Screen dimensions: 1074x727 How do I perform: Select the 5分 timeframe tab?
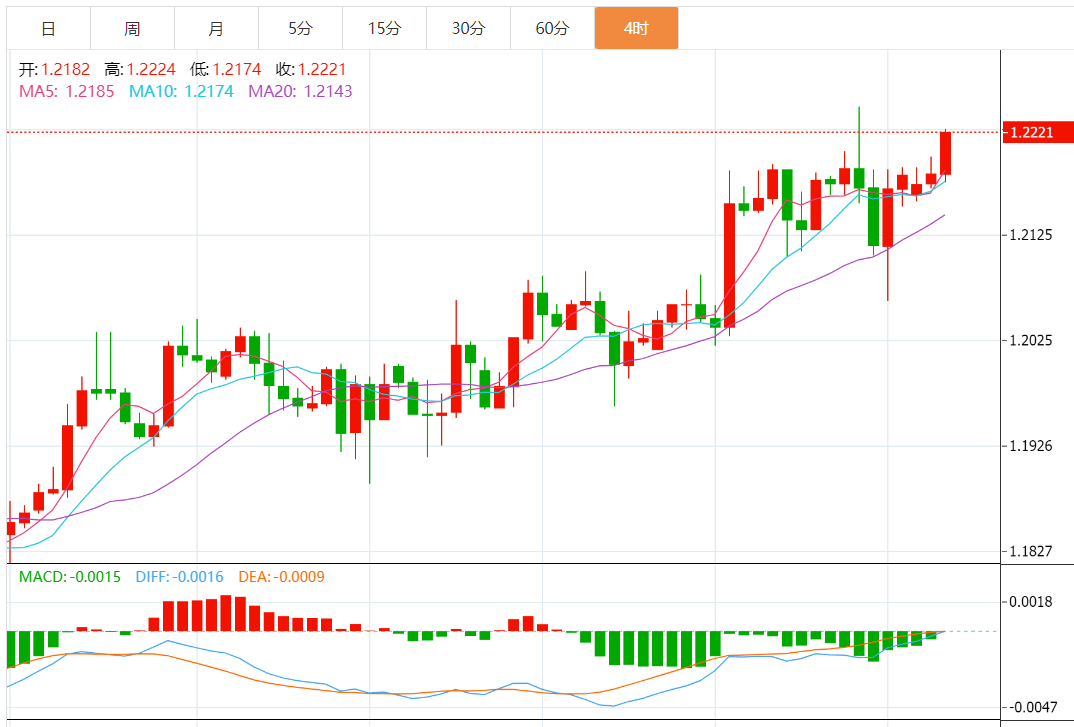(300, 28)
